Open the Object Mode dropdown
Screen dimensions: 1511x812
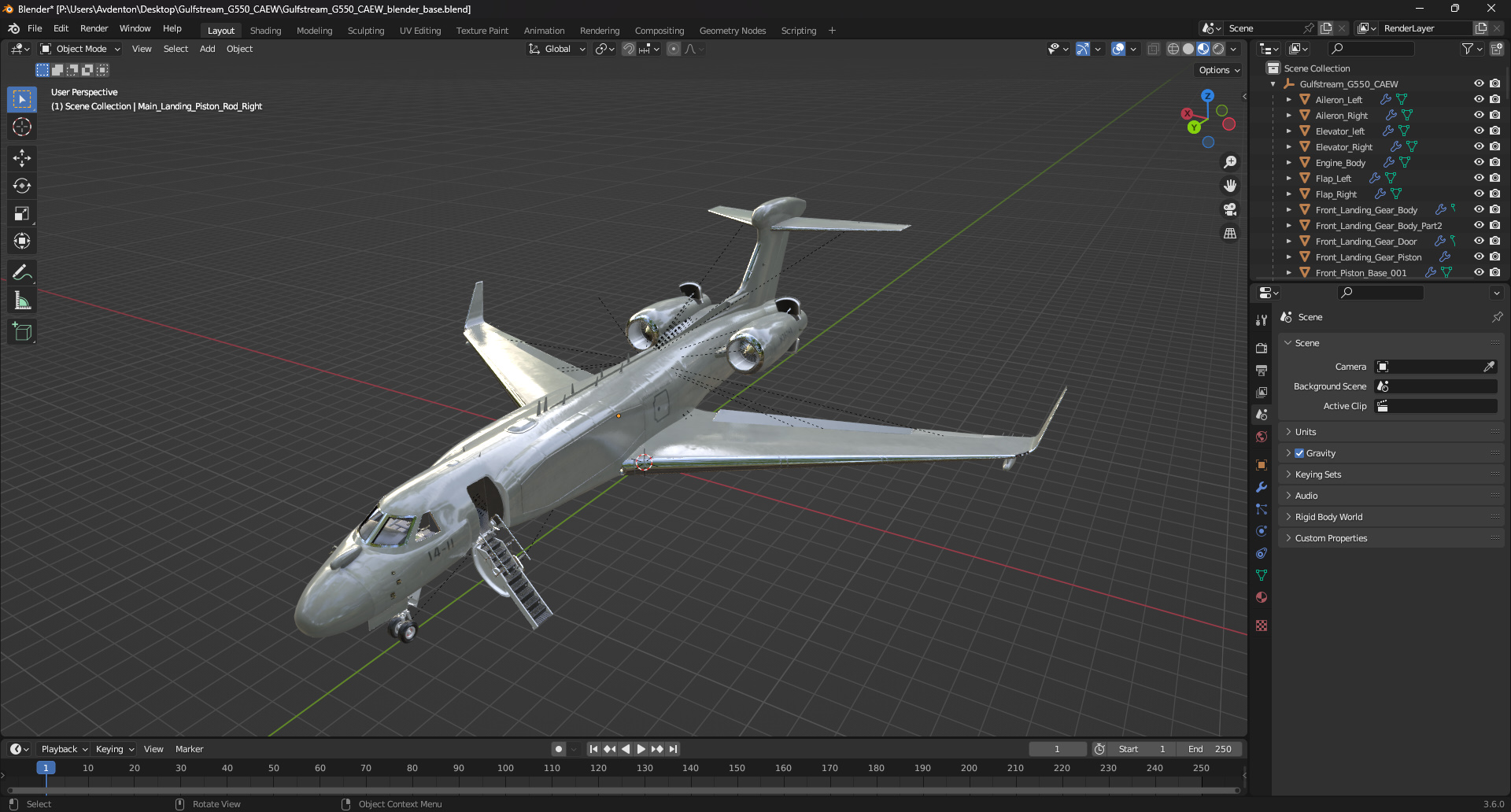tap(80, 49)
